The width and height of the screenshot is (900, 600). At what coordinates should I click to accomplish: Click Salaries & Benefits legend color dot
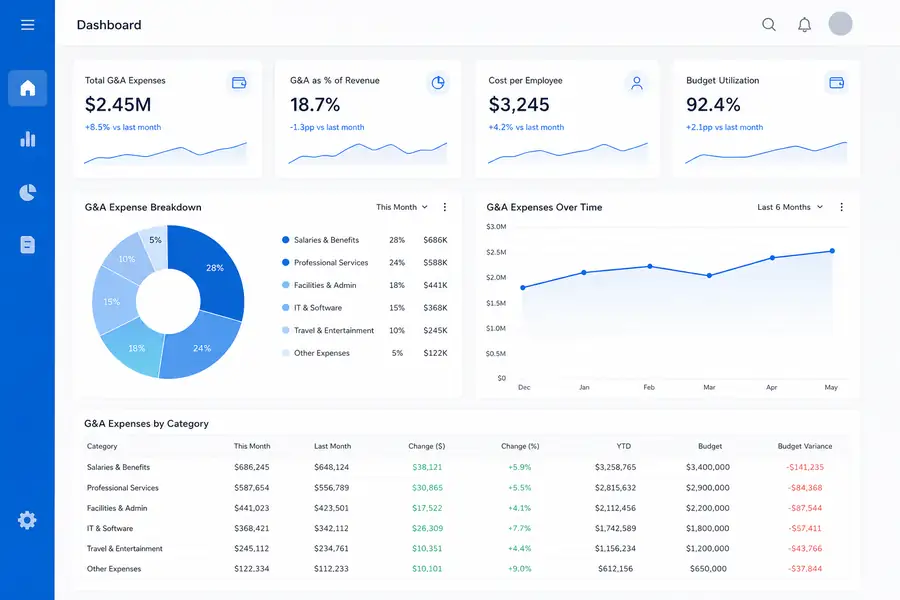(x=286, y=240)
